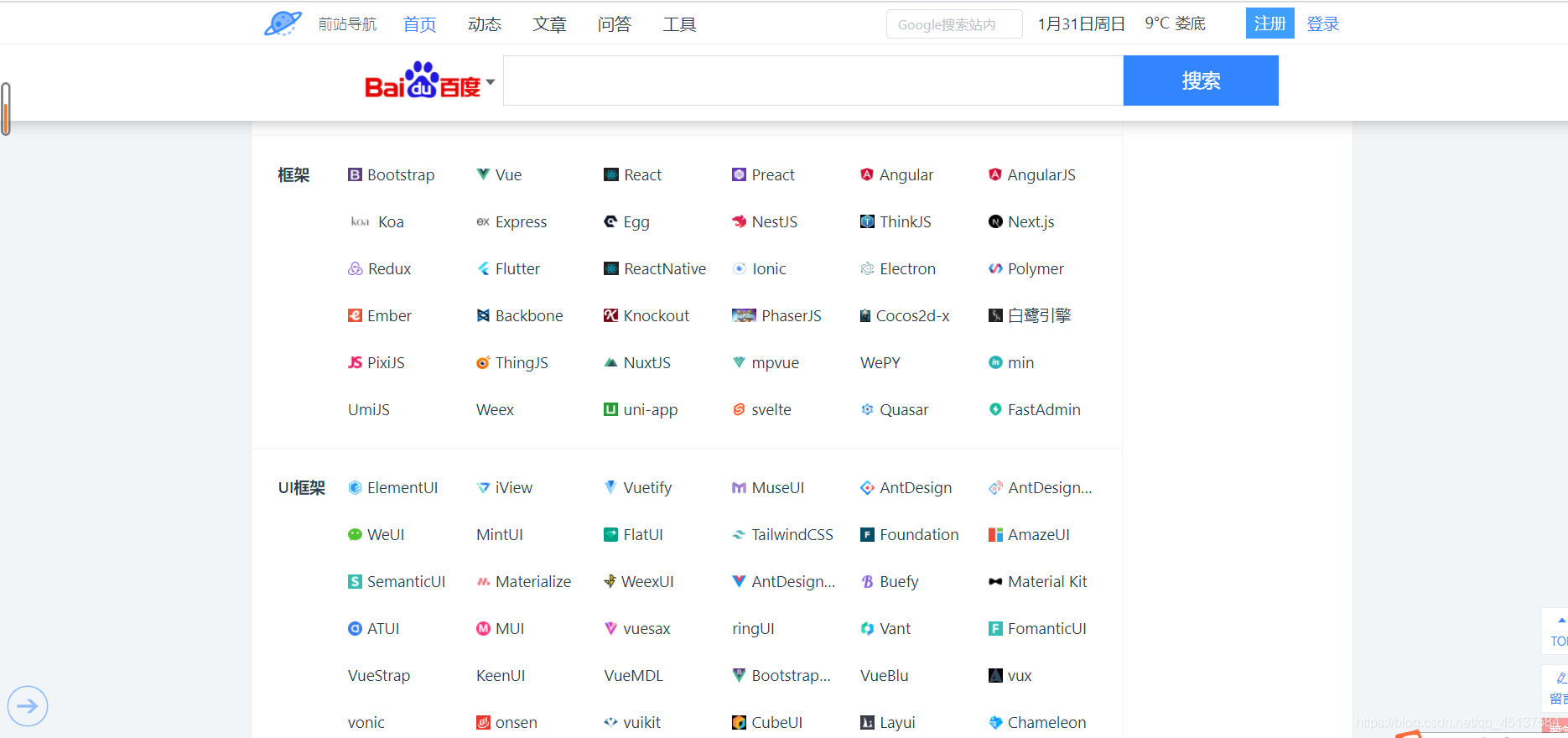
Task: Click the Knockout logo icon
Action: [x=611, y=315]
